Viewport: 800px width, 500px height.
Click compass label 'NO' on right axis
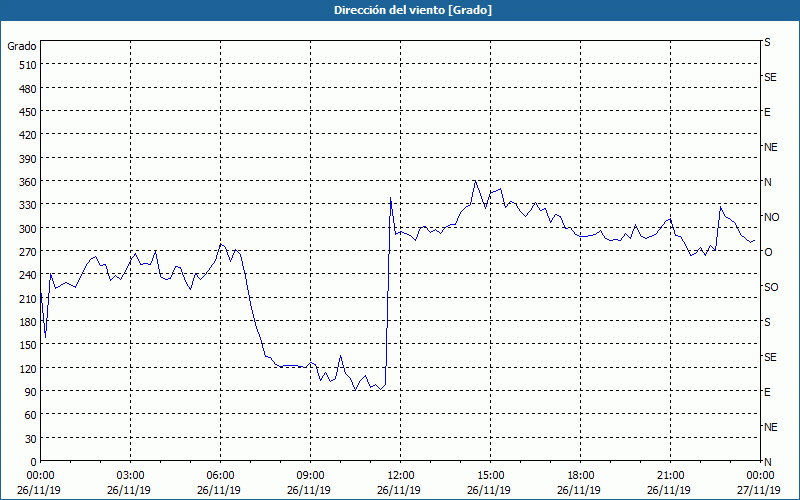pos(771,217)
